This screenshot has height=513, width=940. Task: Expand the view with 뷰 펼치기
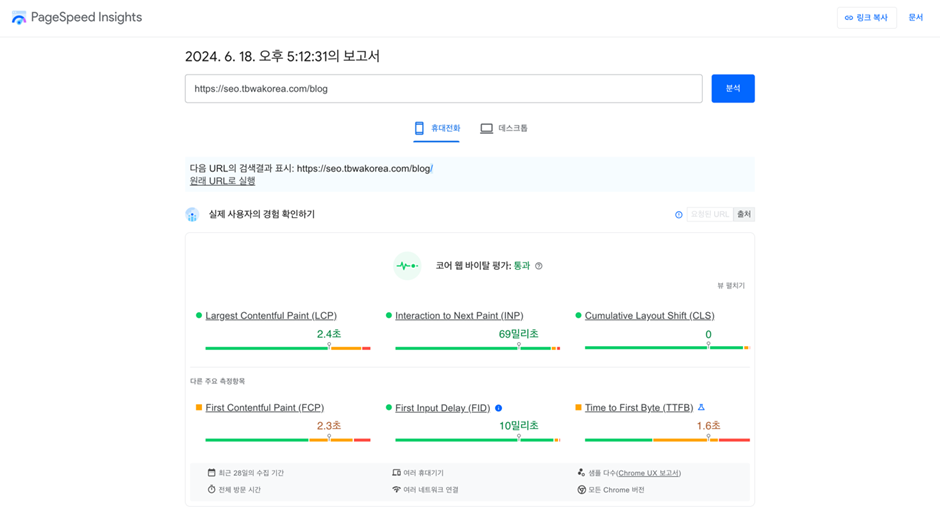[x=730, y=286]
